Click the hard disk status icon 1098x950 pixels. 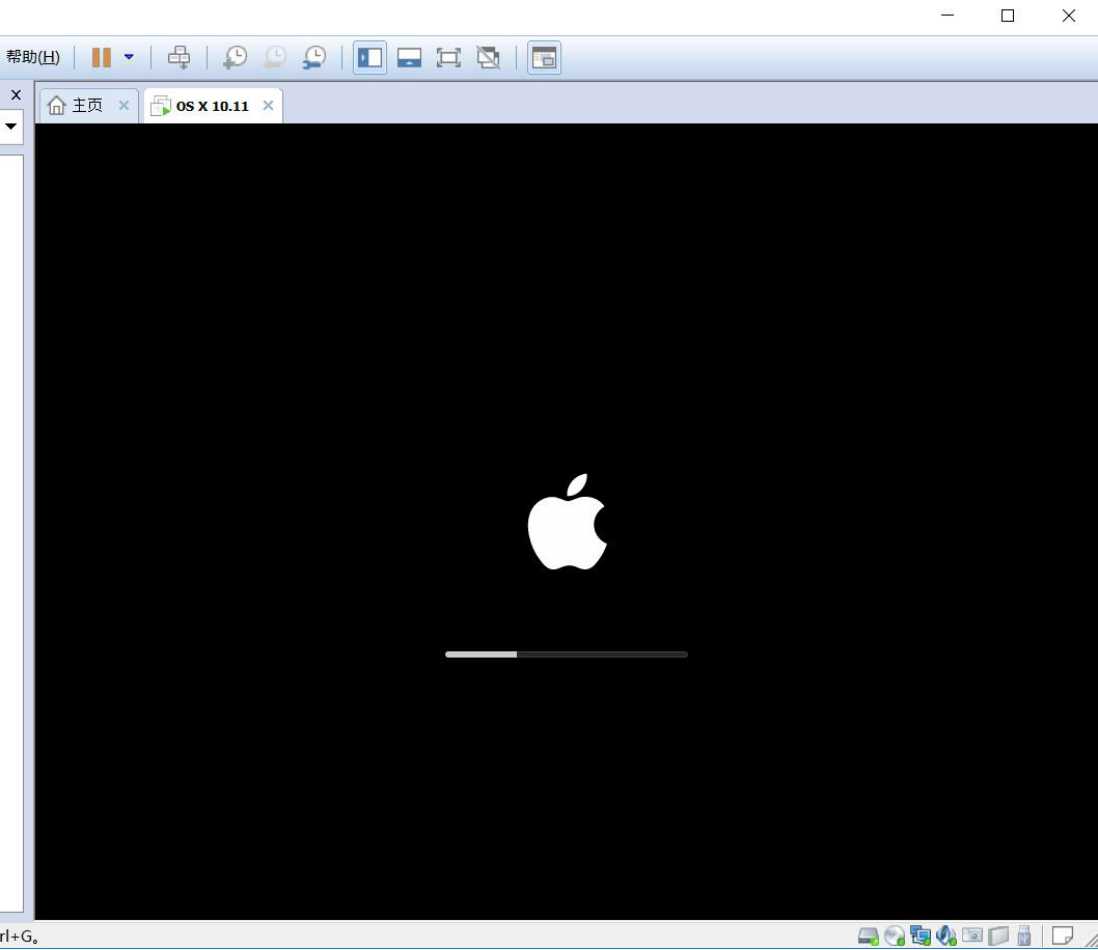pos(868,936)
